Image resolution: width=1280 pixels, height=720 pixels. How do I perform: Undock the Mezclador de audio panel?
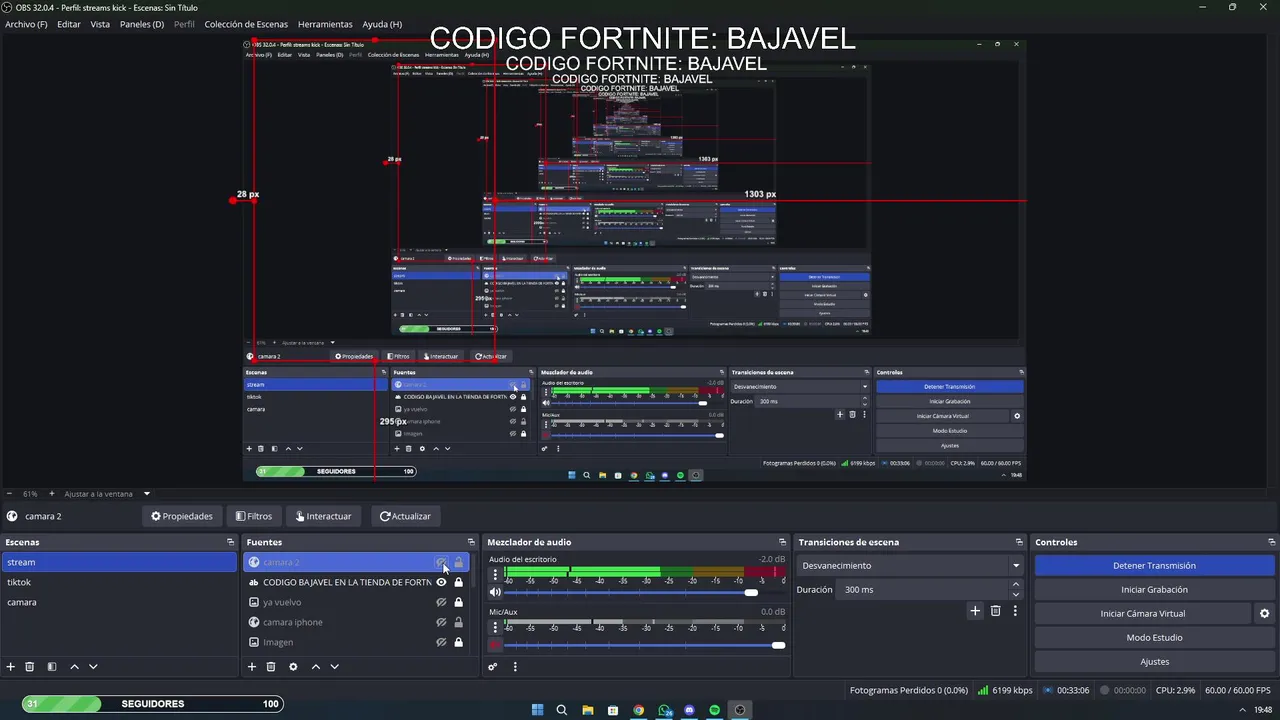click(783, 542)
